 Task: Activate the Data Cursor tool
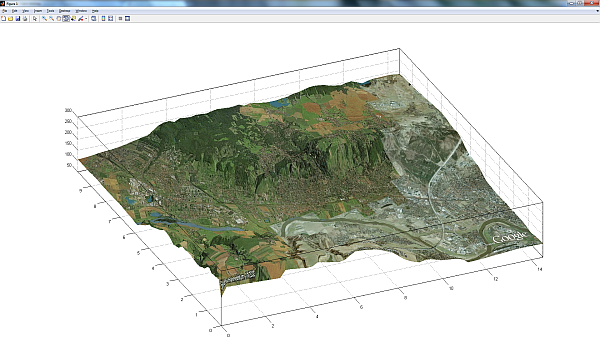[73, 18]
